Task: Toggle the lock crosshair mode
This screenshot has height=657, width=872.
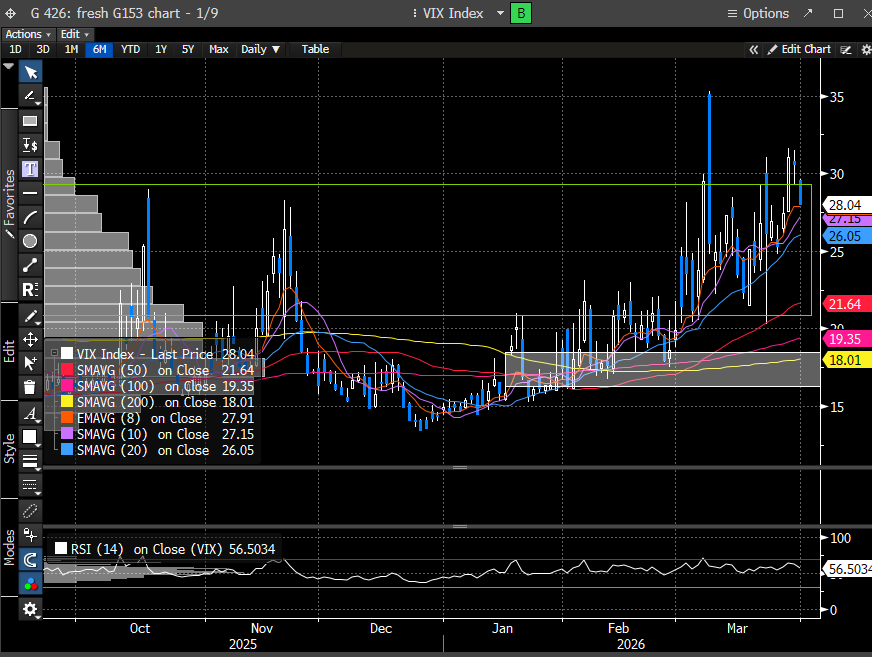Action: [30, 535]
